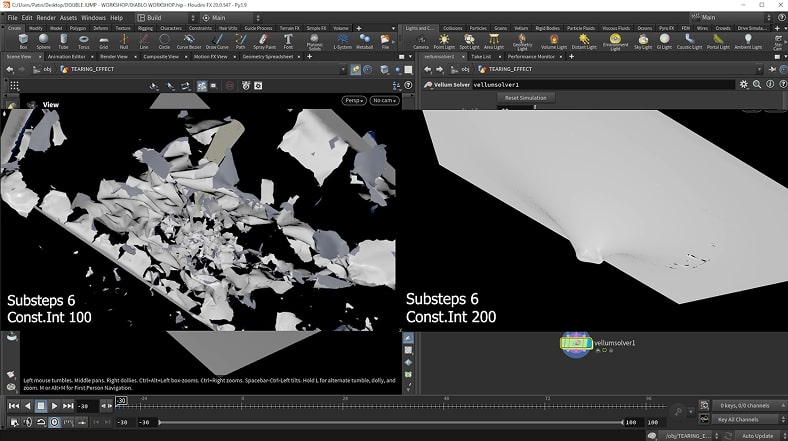The height and width of the screenshot is (441, 788).
Task: Click the vellumsolver1 node in network
Action: click(575, 344)
